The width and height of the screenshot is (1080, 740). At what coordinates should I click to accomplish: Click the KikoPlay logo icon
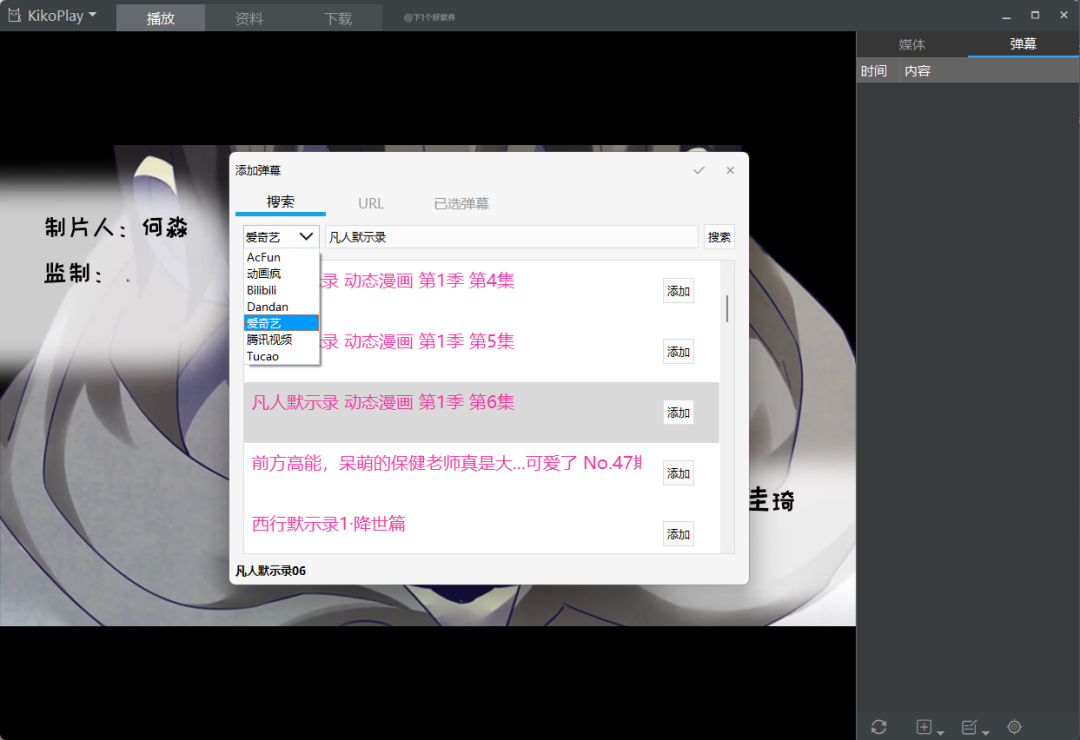tap(14, 15)
